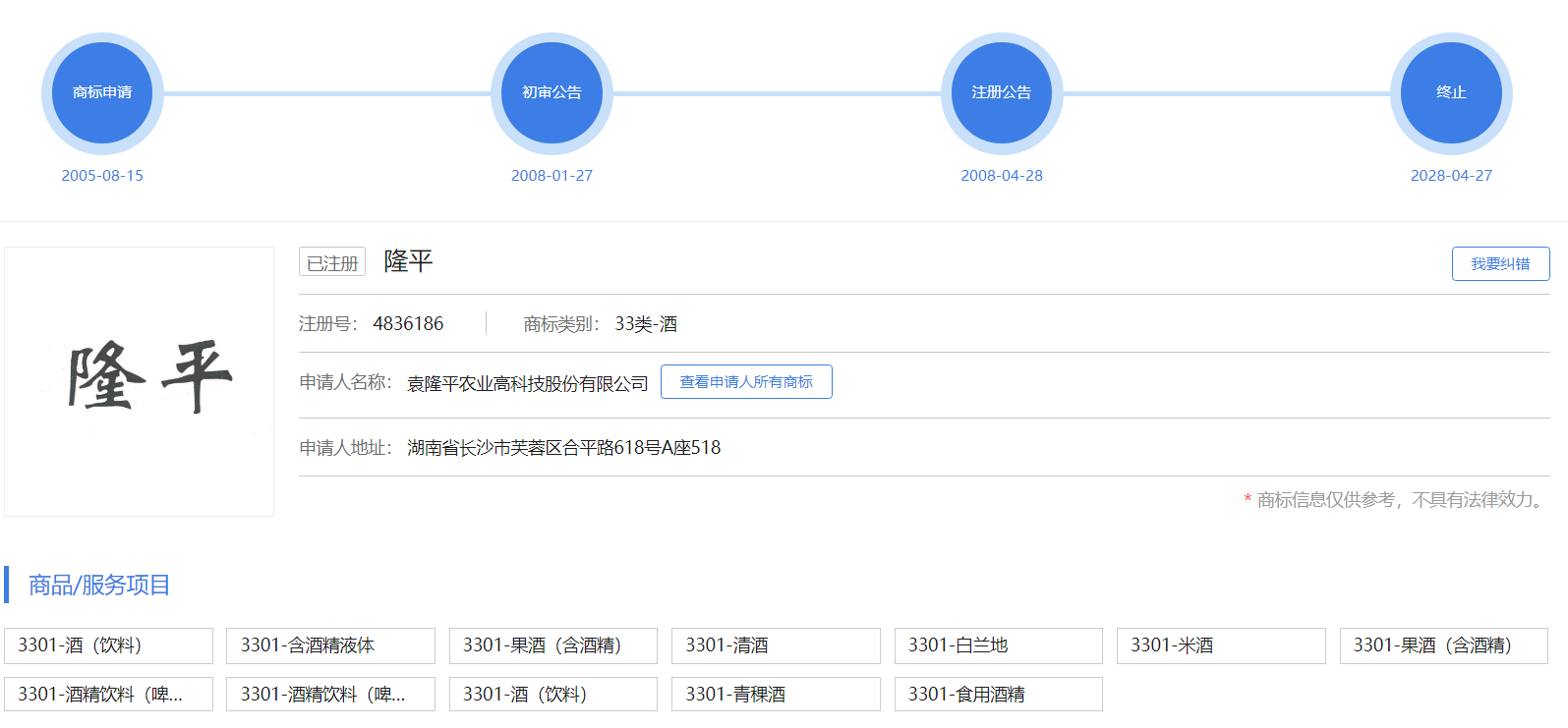
Task: Select registration number 4836186
Action: (x=408, y=324)
